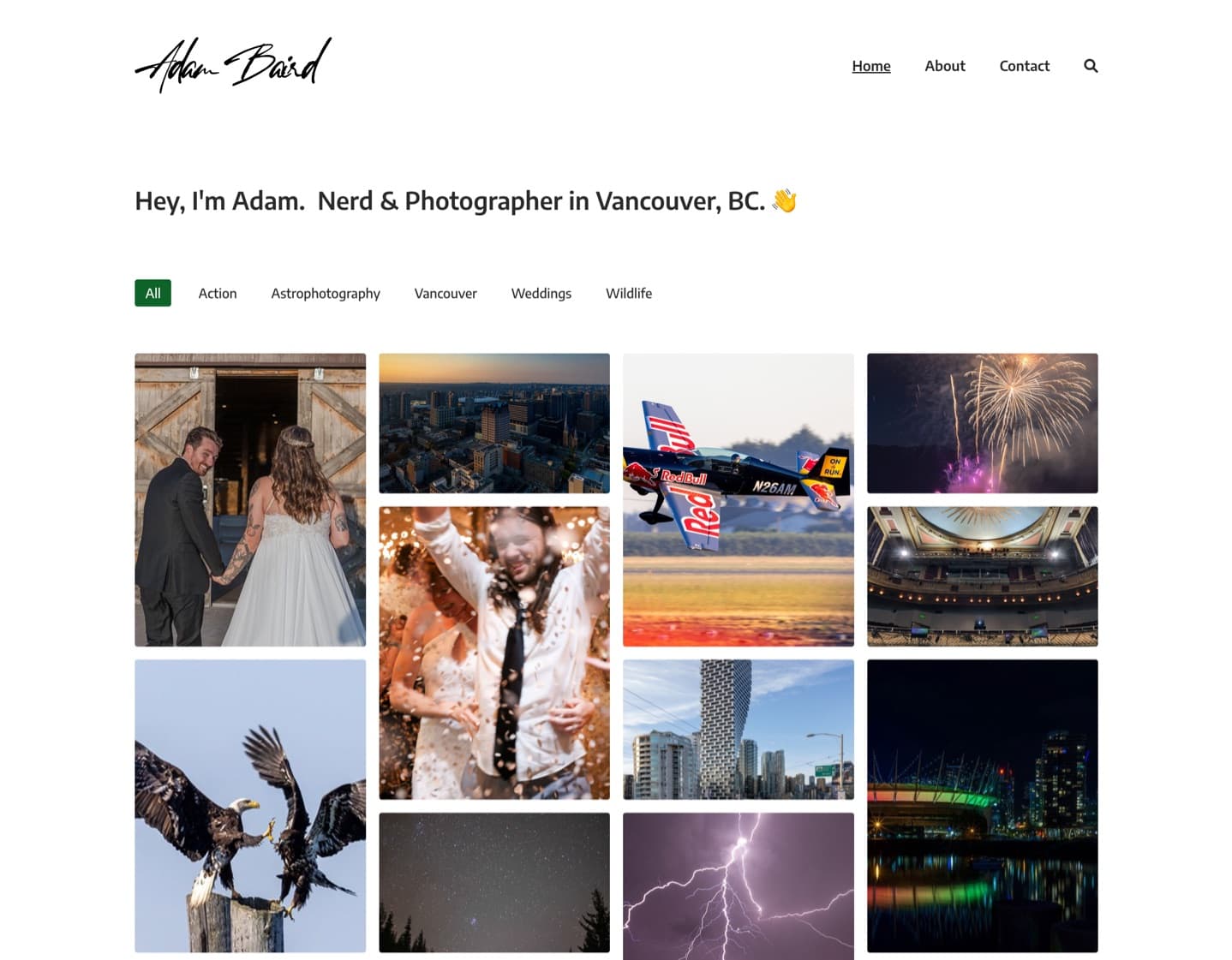The height and width of the screenshot is (960, 1232).
Task: Go to the About page
Action: 944,66
